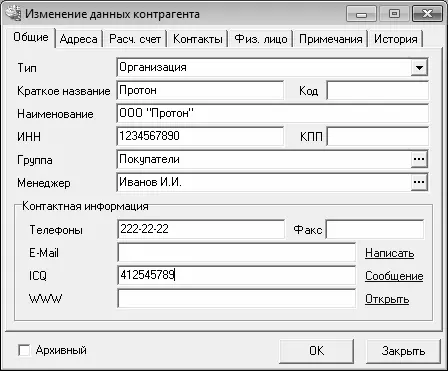Open the Менеджер selection ellipsis button
The width and height of the screenshot is (448, 371).
(419, 182)
